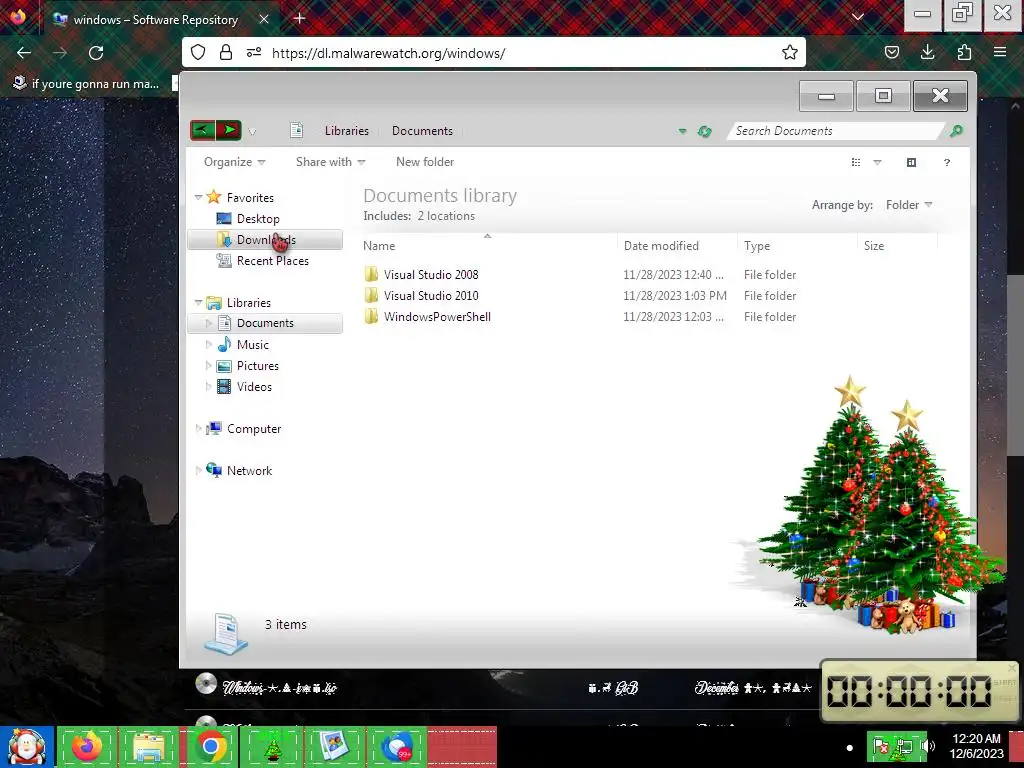Select Downloads under Favorites
This screenshot has width=1024, height=768.
(x=265, y=240)
